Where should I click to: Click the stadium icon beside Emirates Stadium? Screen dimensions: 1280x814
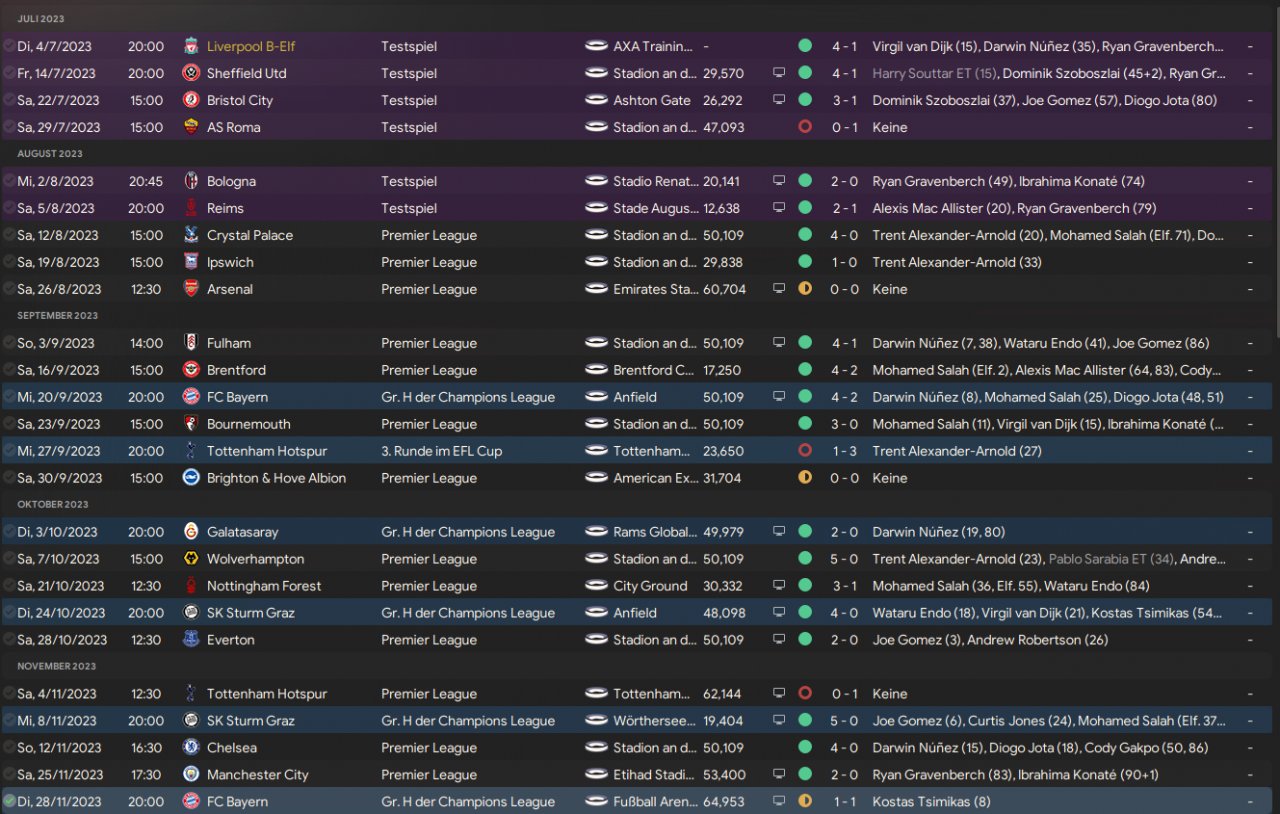coord(597,289)
